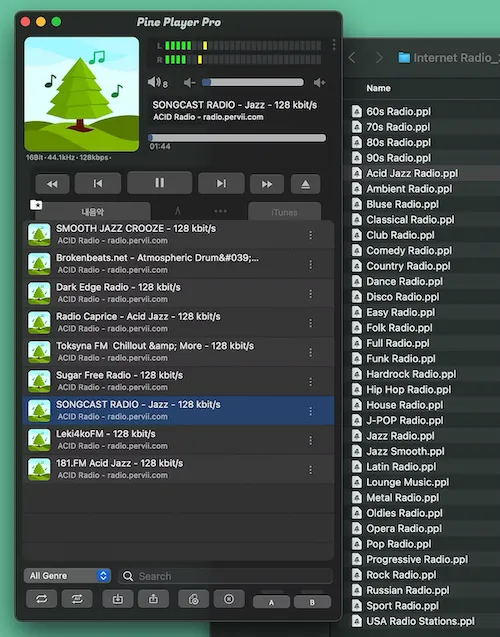Open options menu for Sugar Free Radio
The height and width of the screenshot is (637, 500).
(x=311, y=382)
